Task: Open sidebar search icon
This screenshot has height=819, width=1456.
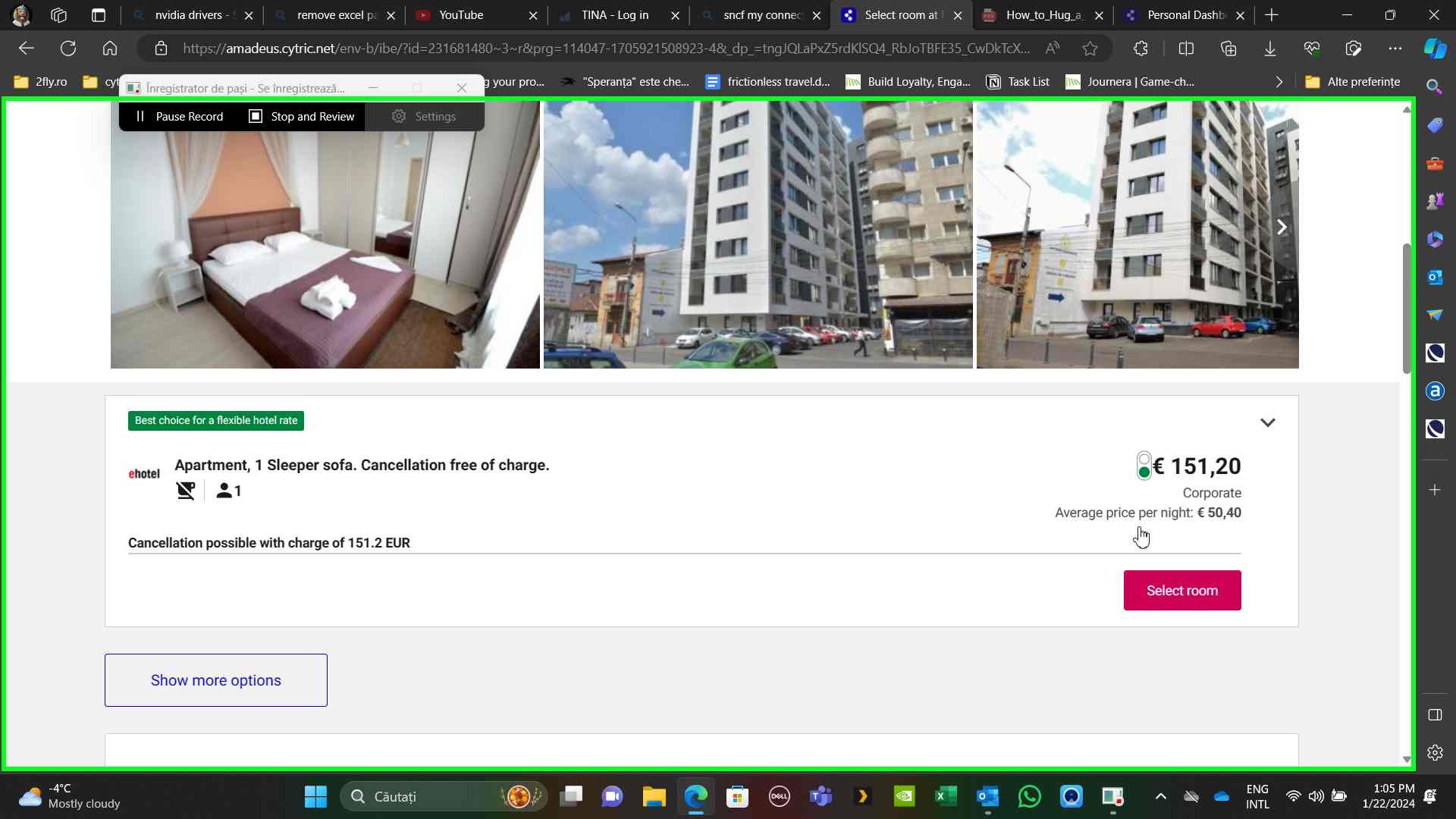Action: pyautogui.click(x=1434, y=86)
